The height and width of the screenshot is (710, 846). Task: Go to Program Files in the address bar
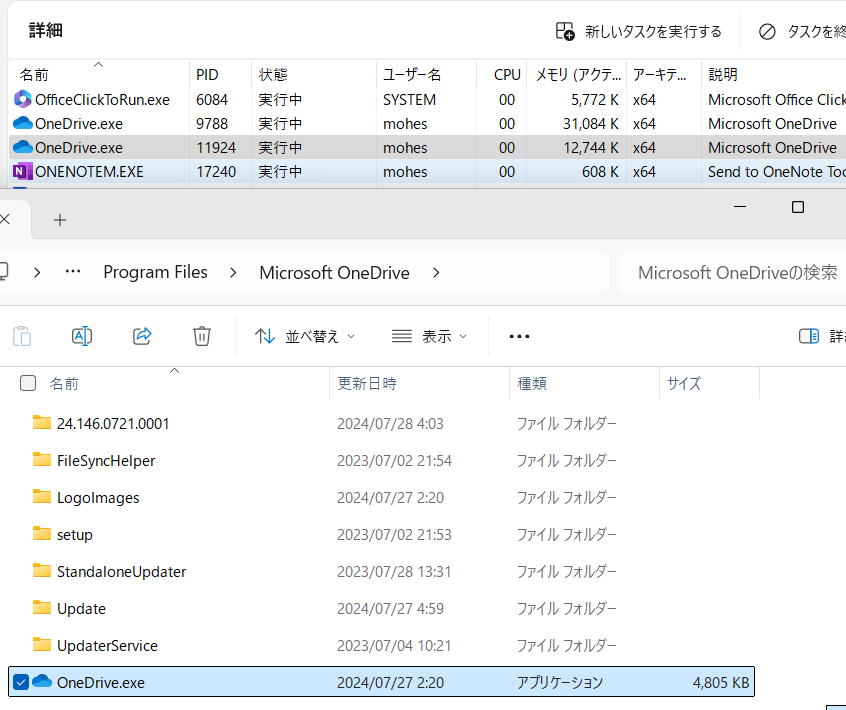pyautogui.click(x=155, y=272)
